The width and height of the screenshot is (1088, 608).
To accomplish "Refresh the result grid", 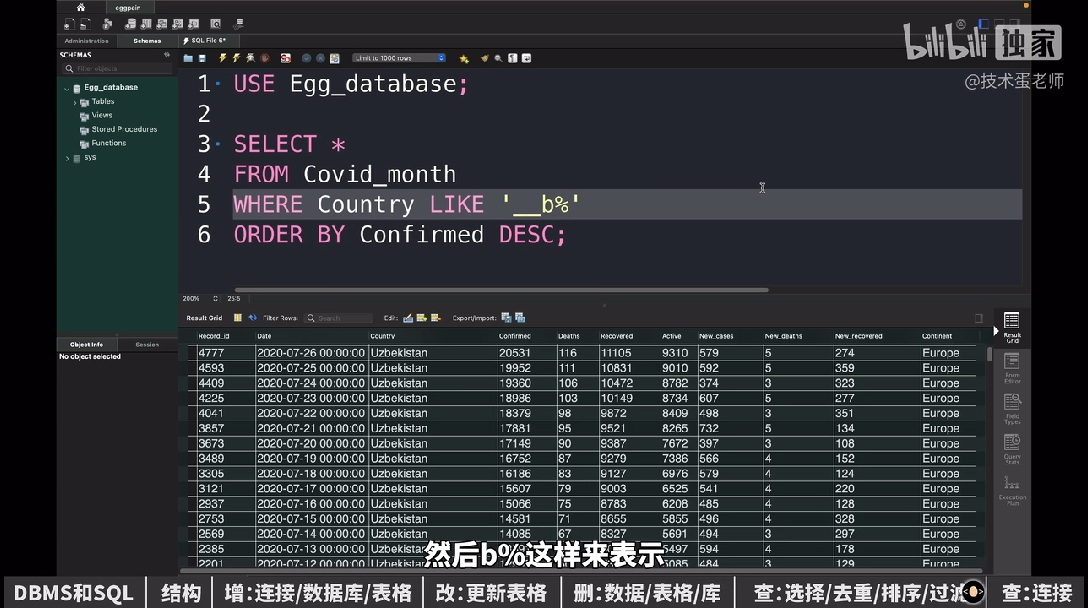I will click(251, 318).
